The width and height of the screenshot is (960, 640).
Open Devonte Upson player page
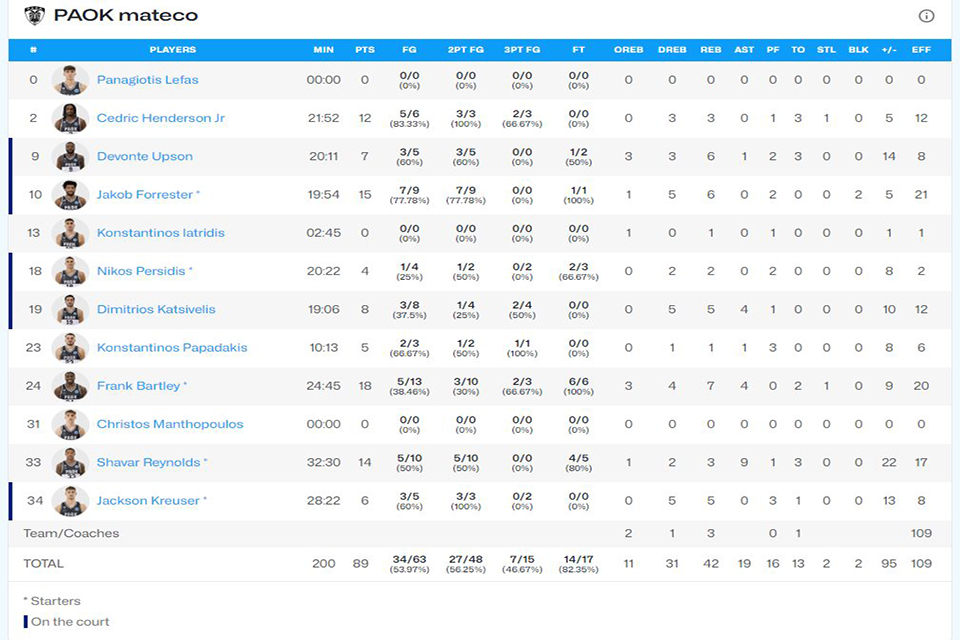click(x=144, y=156)
